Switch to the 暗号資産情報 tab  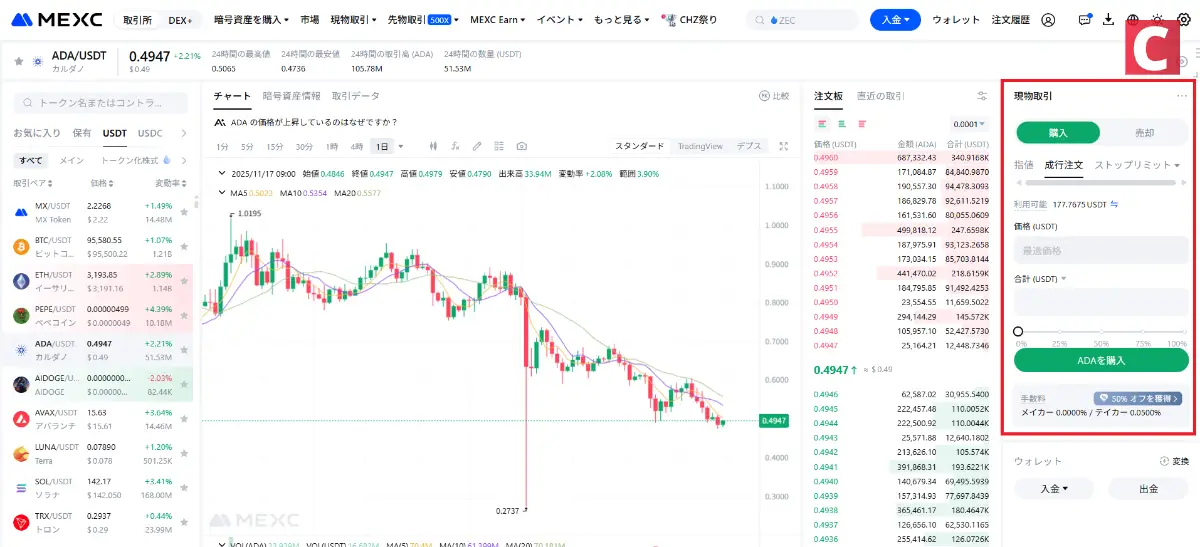(291, 96)
